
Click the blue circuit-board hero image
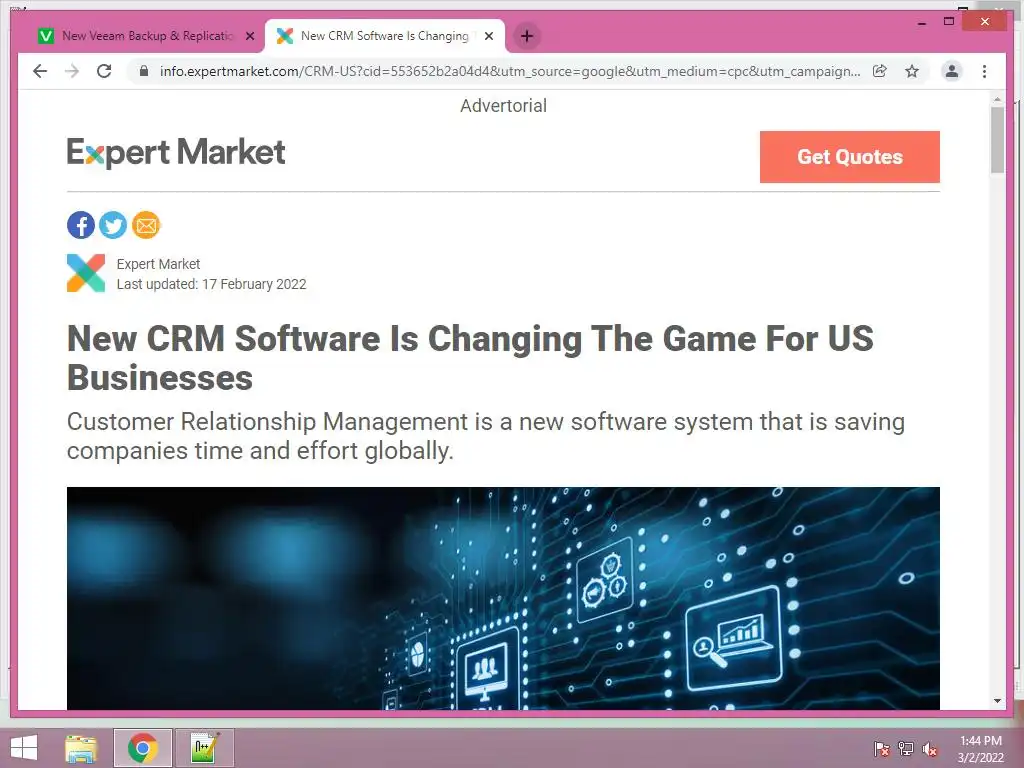coord(503,598)
